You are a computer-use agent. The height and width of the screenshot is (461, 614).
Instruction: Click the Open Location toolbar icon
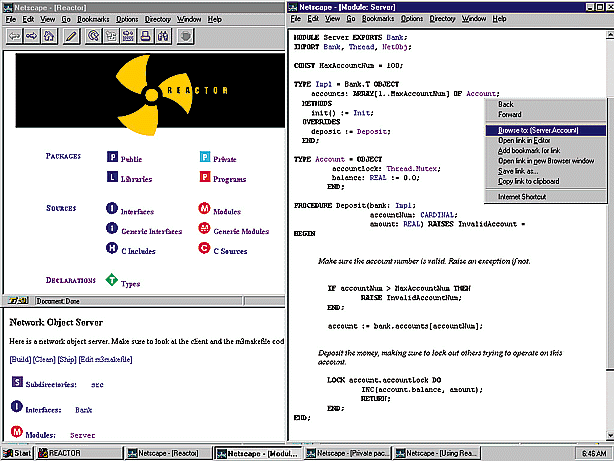[x=128, y=36]
